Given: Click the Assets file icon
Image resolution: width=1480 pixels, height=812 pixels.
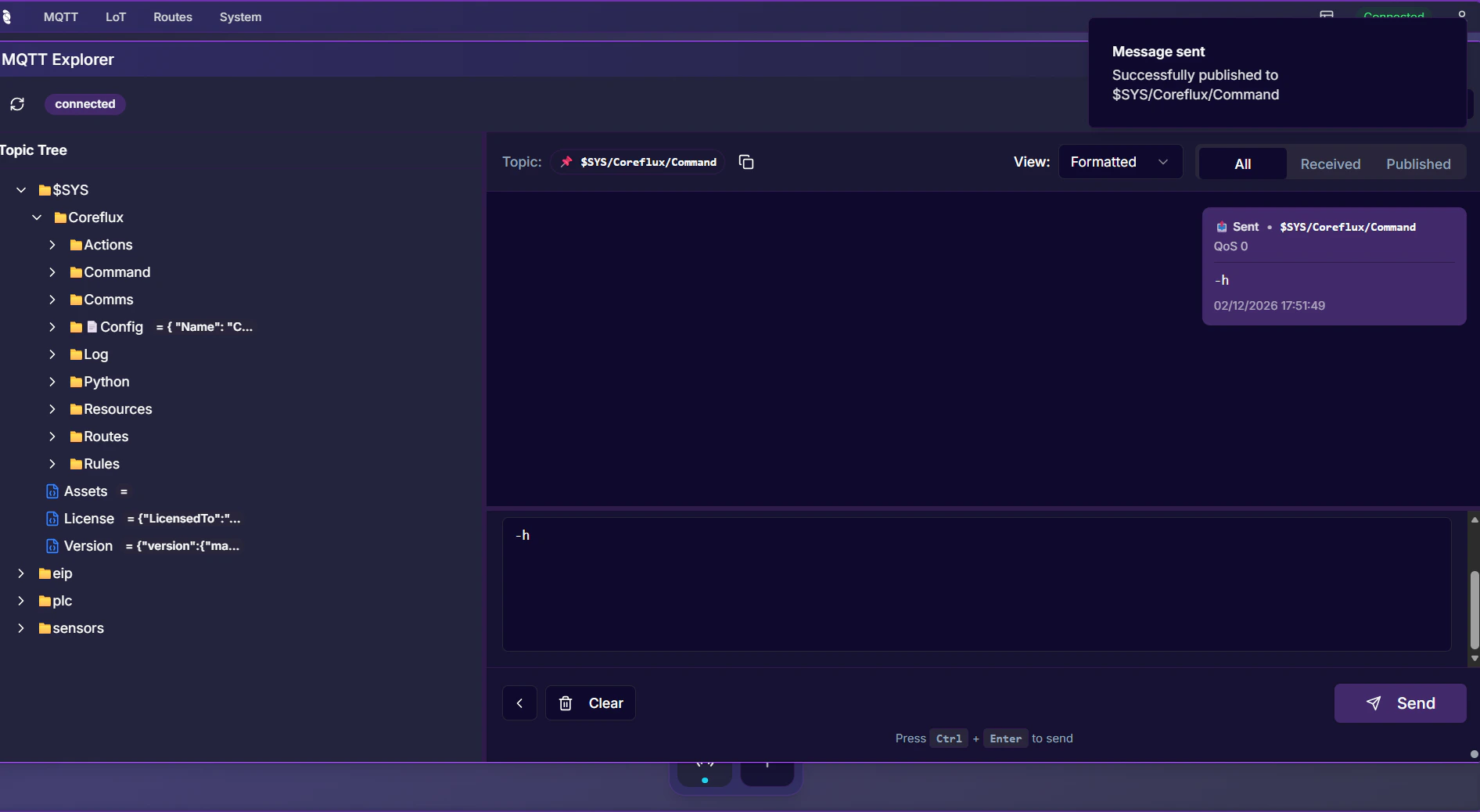Looking at the screenshot, I should point(52,491).
